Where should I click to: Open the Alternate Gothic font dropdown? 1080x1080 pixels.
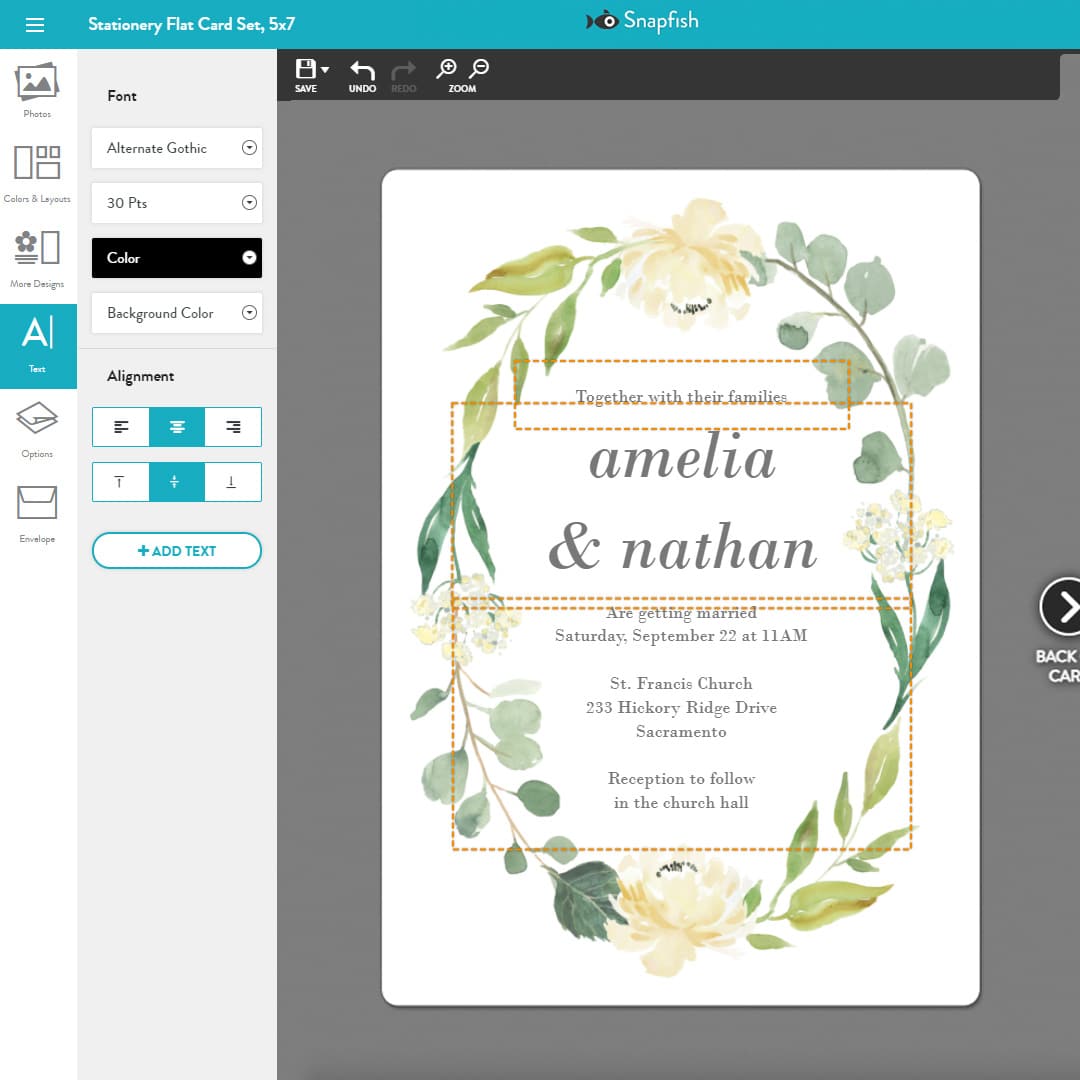(x=176, y=148)
